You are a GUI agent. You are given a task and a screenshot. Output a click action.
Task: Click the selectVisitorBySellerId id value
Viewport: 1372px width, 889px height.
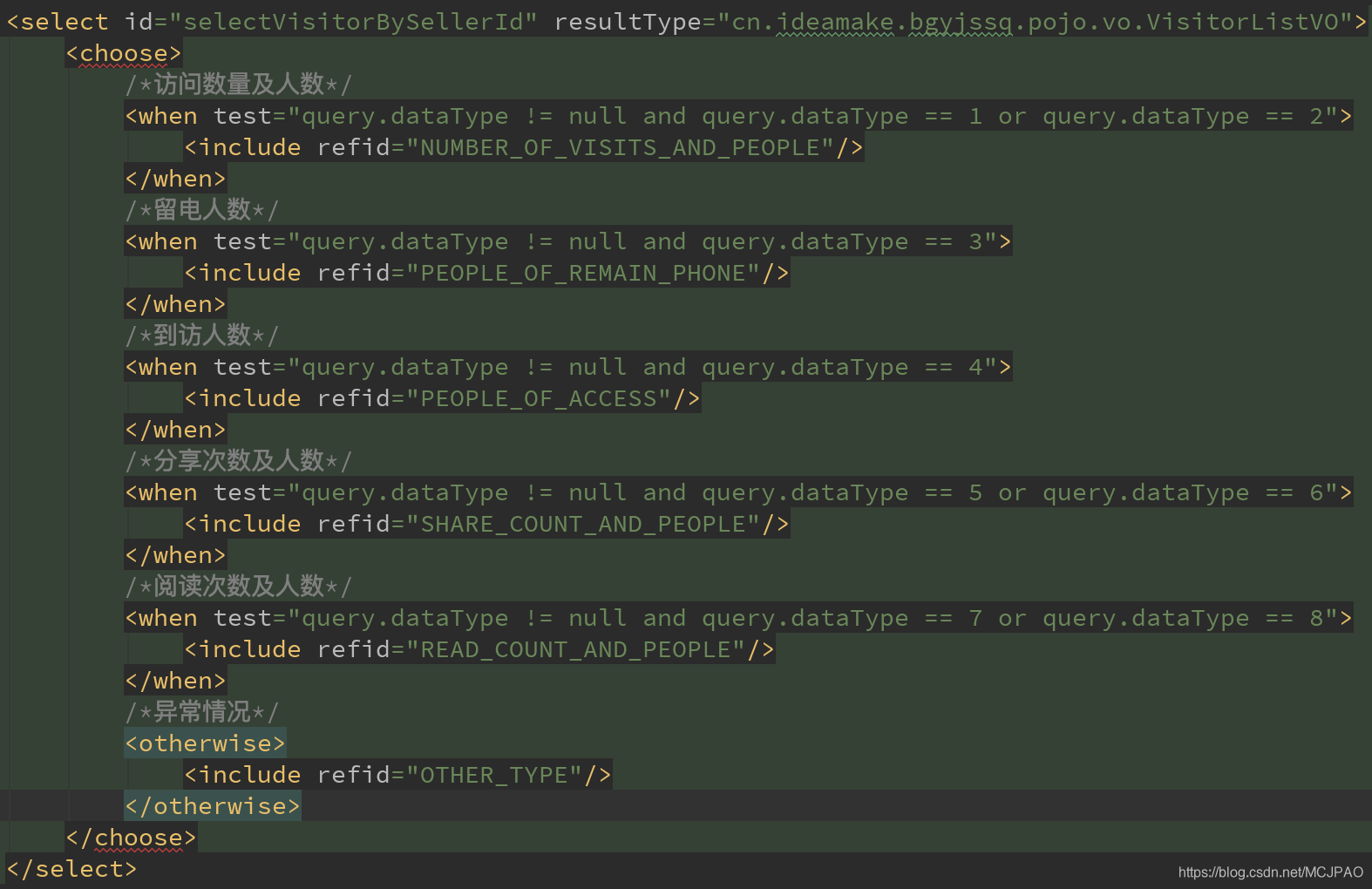pos(353,22)
